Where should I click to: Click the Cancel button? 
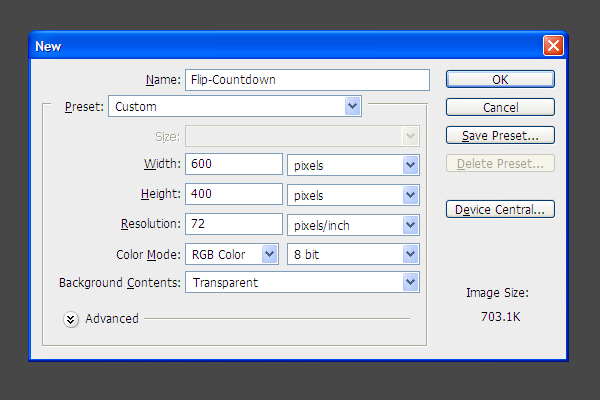pos(500,107)
